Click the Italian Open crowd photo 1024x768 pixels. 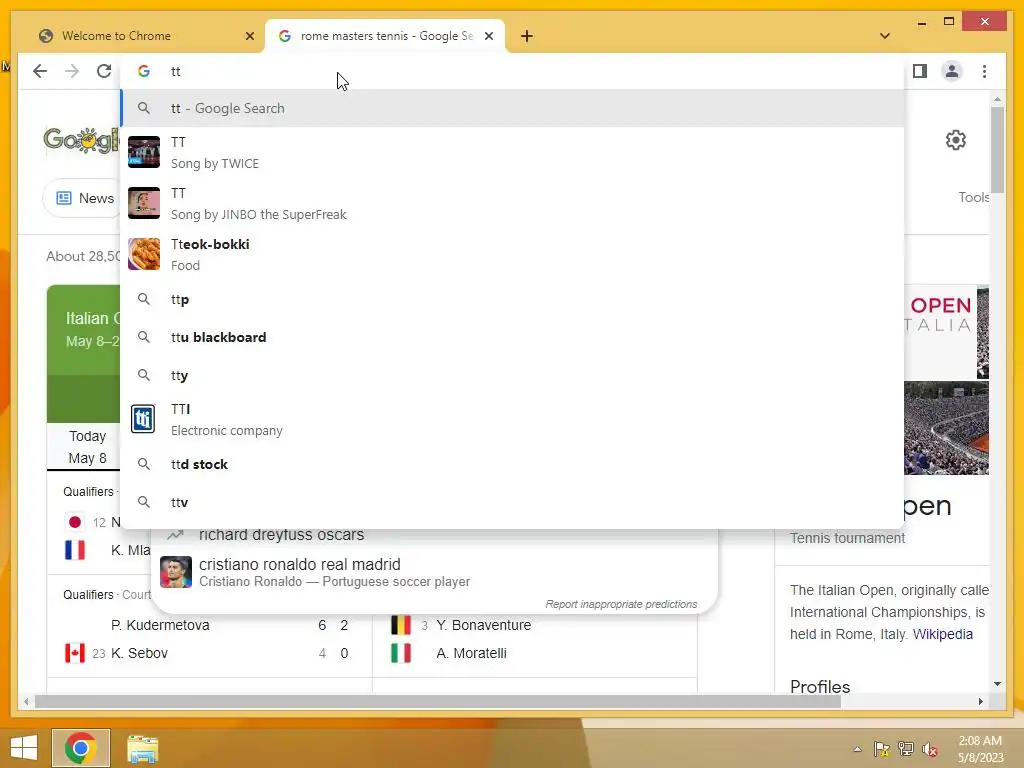coord(946,428)
